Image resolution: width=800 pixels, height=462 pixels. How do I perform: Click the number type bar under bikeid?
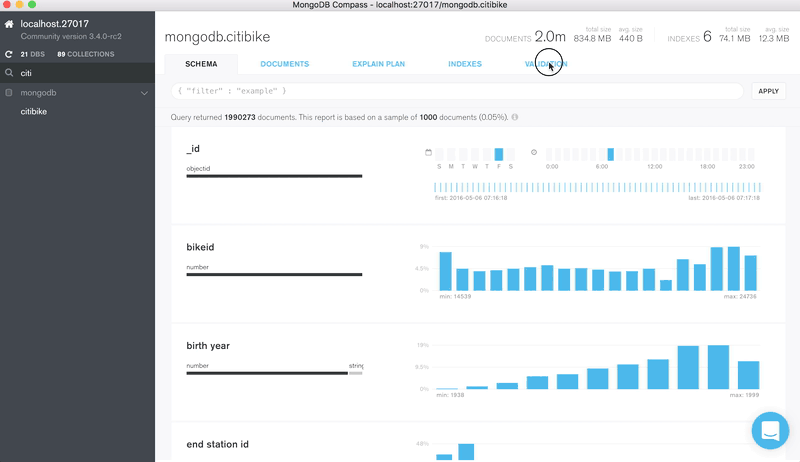pos(274,274)
